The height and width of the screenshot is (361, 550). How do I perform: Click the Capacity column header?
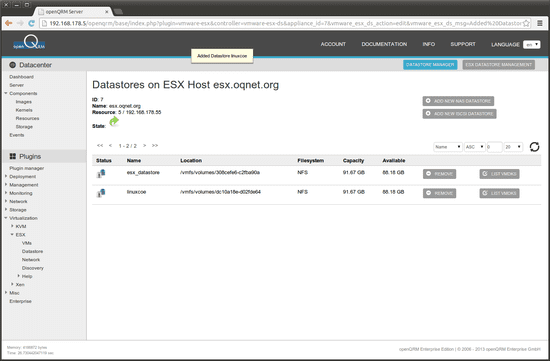pyautogui.click(x=353, y=161)
